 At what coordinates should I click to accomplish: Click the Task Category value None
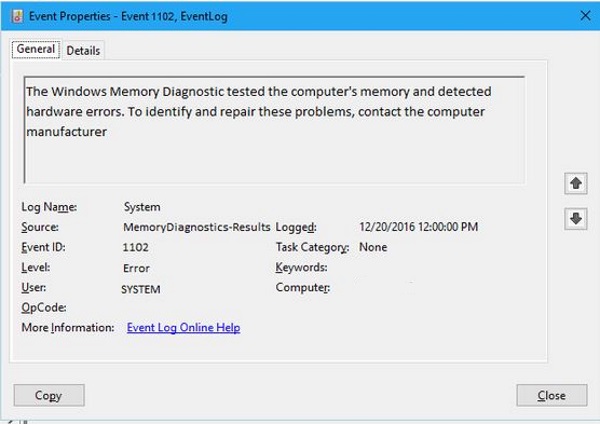(373, 247)
